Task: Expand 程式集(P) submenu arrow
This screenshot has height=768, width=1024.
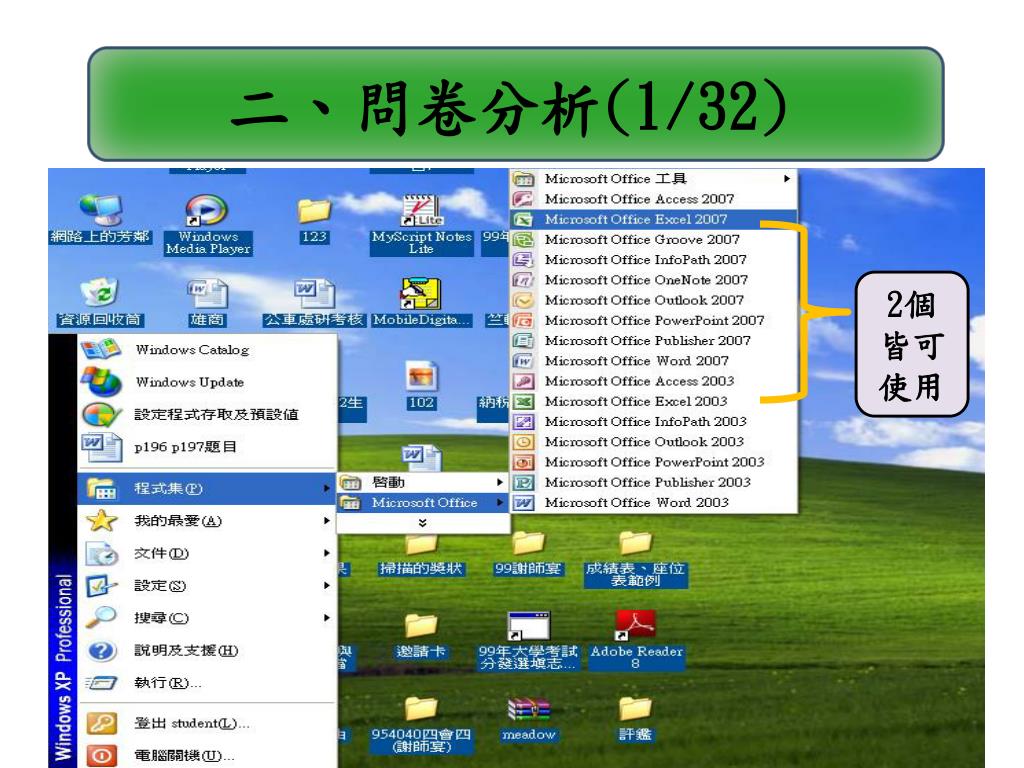Action: click(x=327, y=488)
